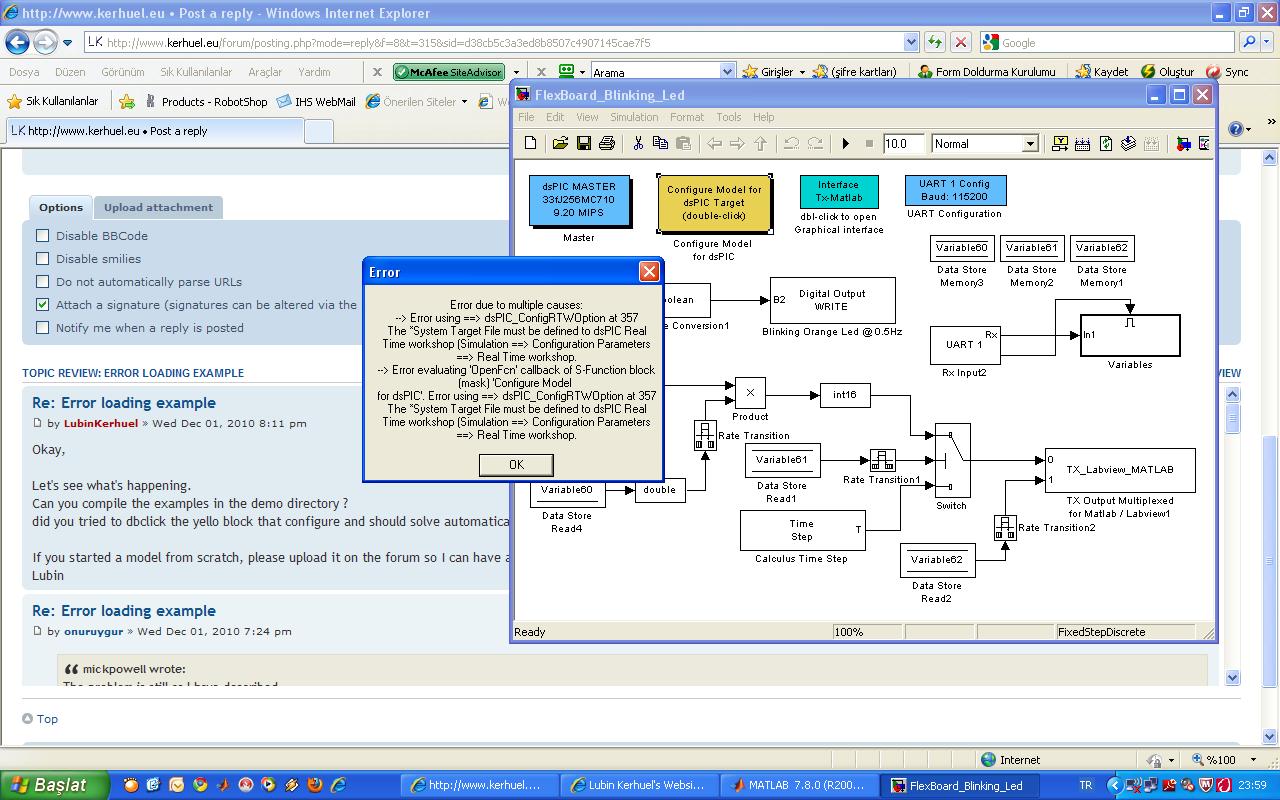Click the IHS WebMail favorites link

(316, 101)
